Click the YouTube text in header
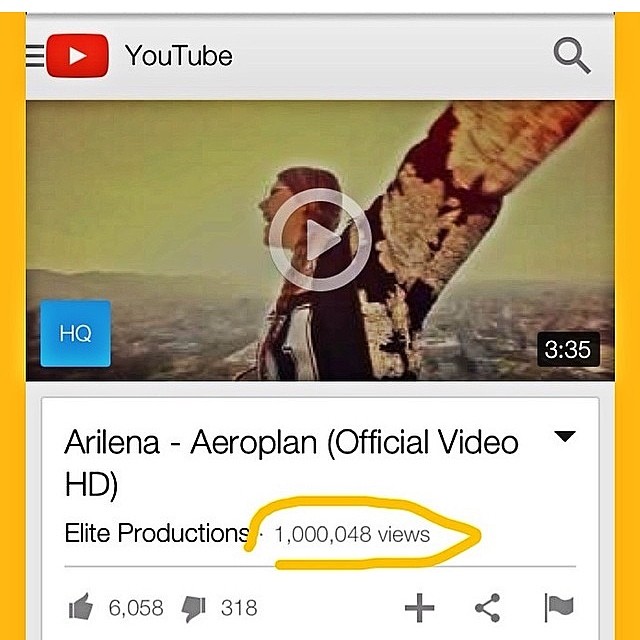 point(179,56)
